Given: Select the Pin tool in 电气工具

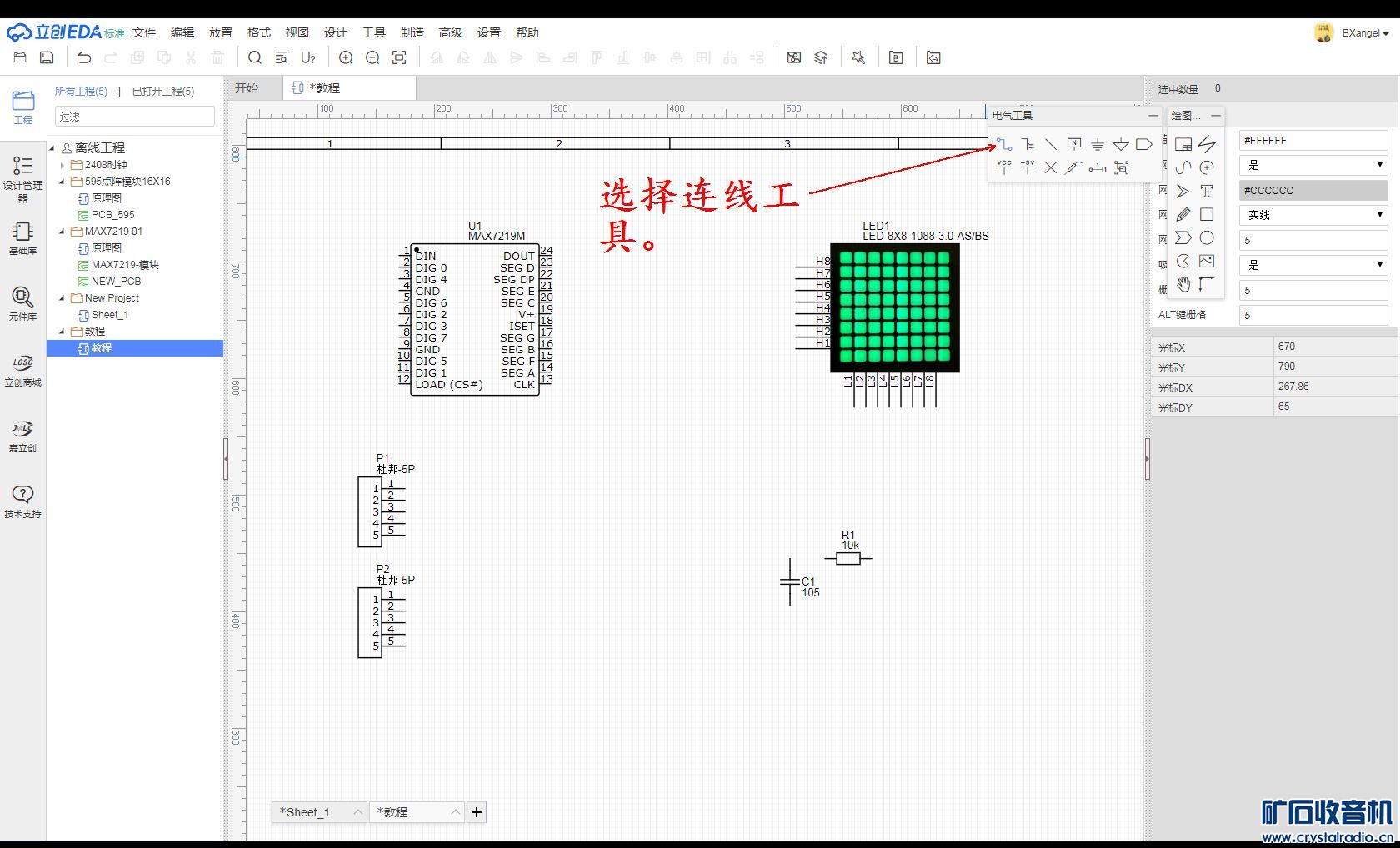Looking at the screenshot, I should pos(1097,167).
